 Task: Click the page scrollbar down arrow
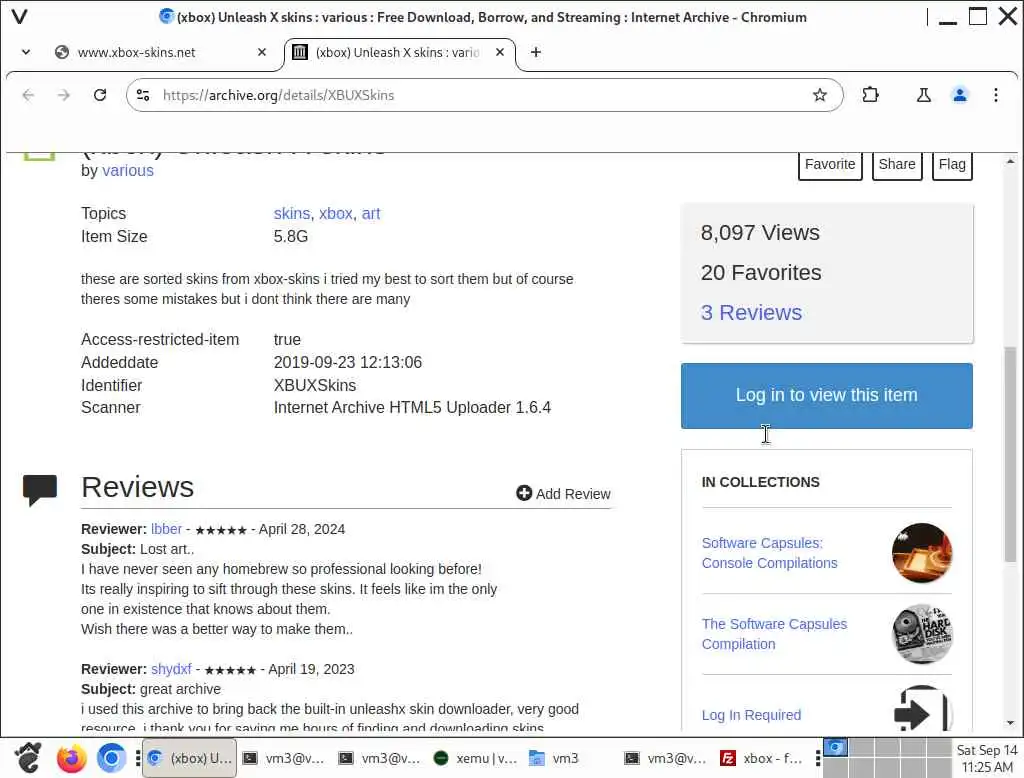point(1010,723)
